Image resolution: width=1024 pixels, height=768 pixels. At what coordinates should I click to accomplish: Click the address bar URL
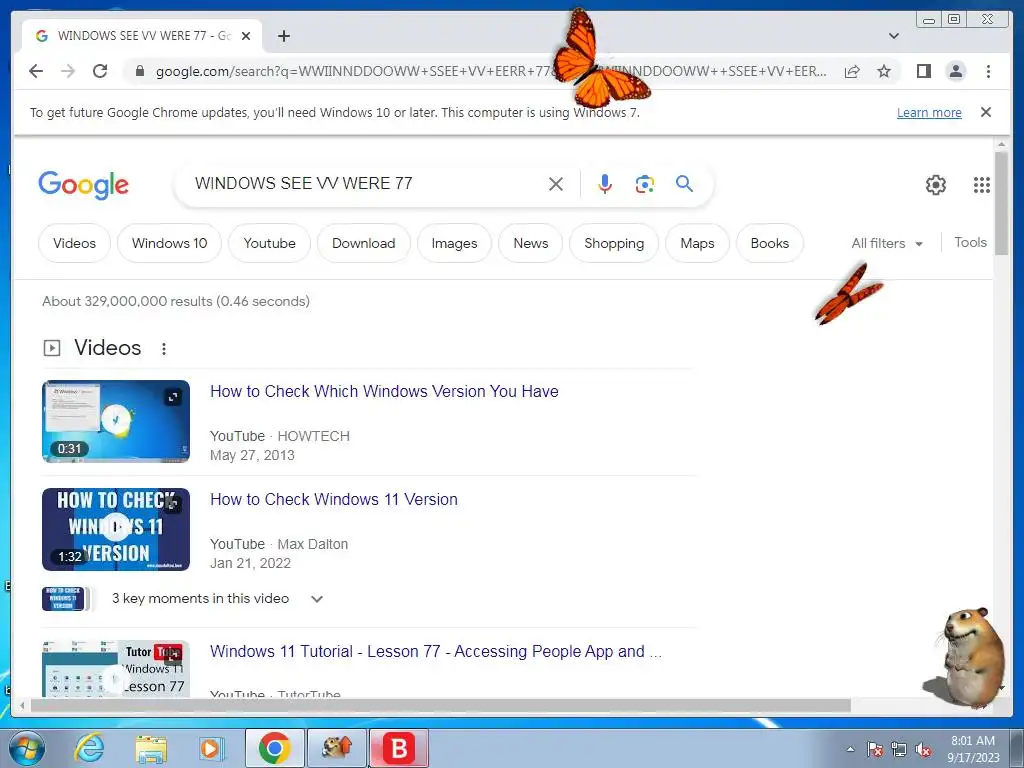[x=491, y=71]
